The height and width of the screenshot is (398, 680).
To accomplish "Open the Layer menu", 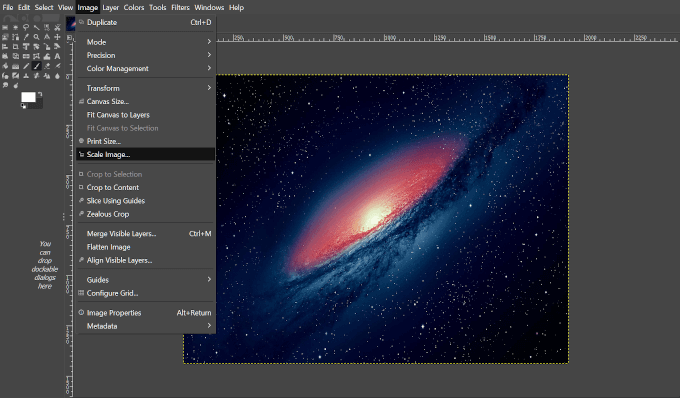I will 111,7.
